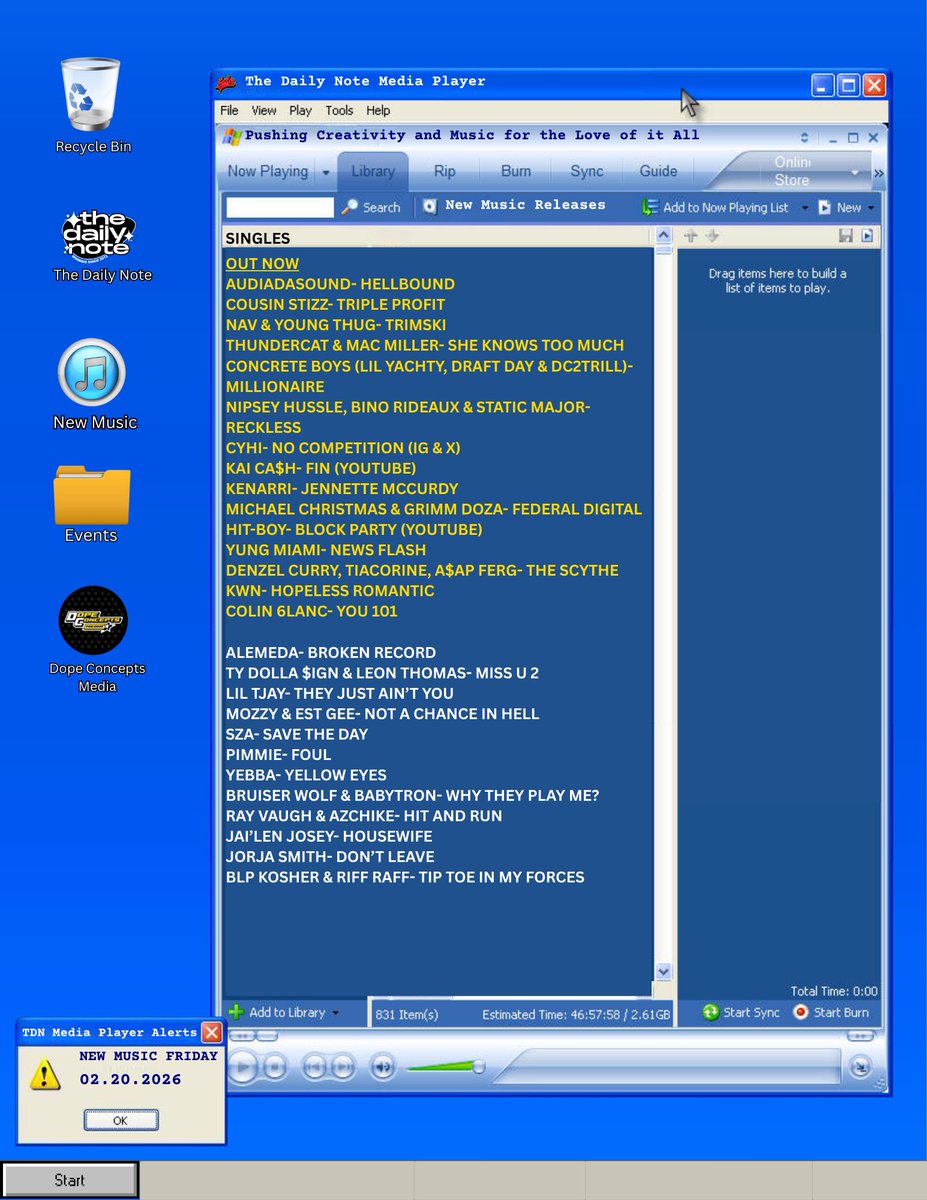Switch to the Guide tab
Viewport: 927px width, 1200px height.
tap(658, 171)
